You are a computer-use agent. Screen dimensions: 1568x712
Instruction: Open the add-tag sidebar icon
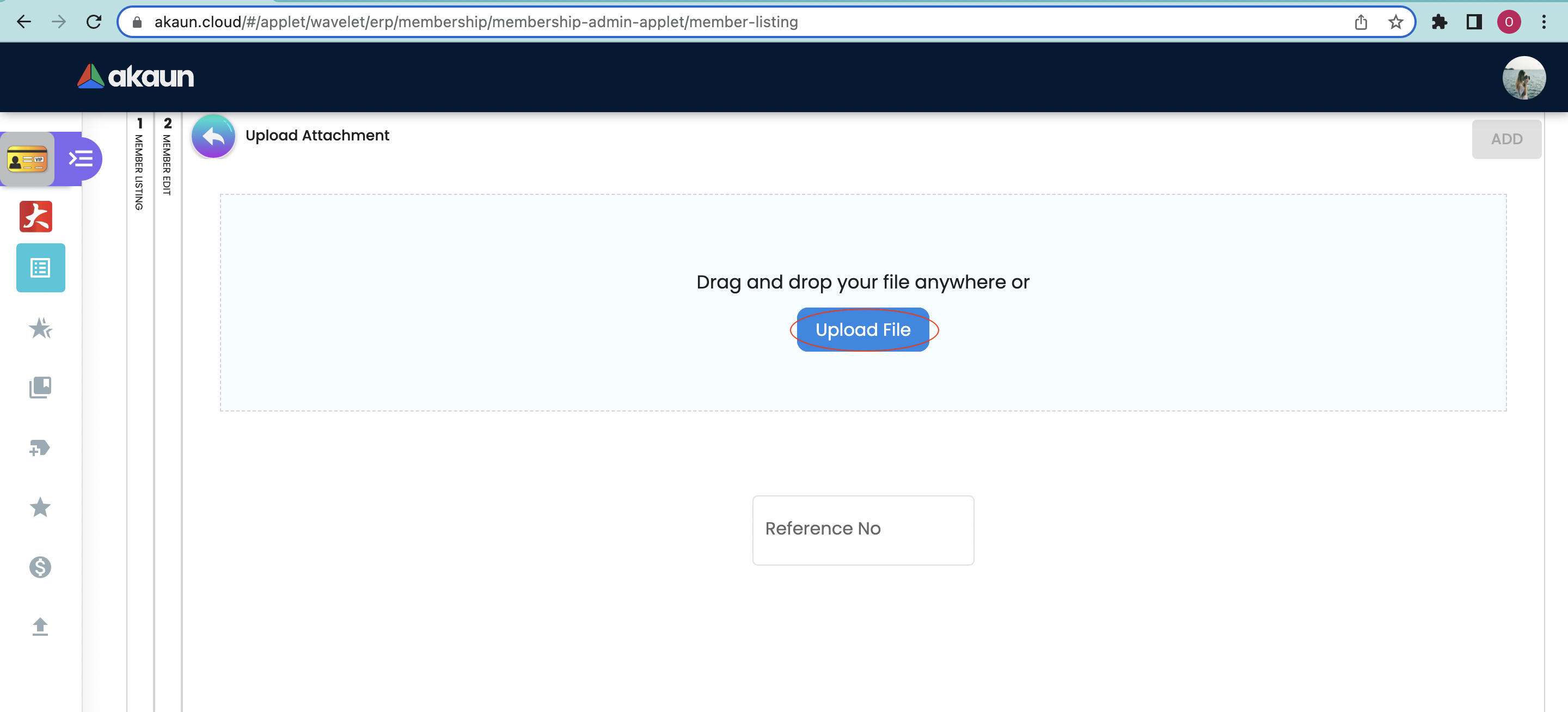(x=40, y=448)
